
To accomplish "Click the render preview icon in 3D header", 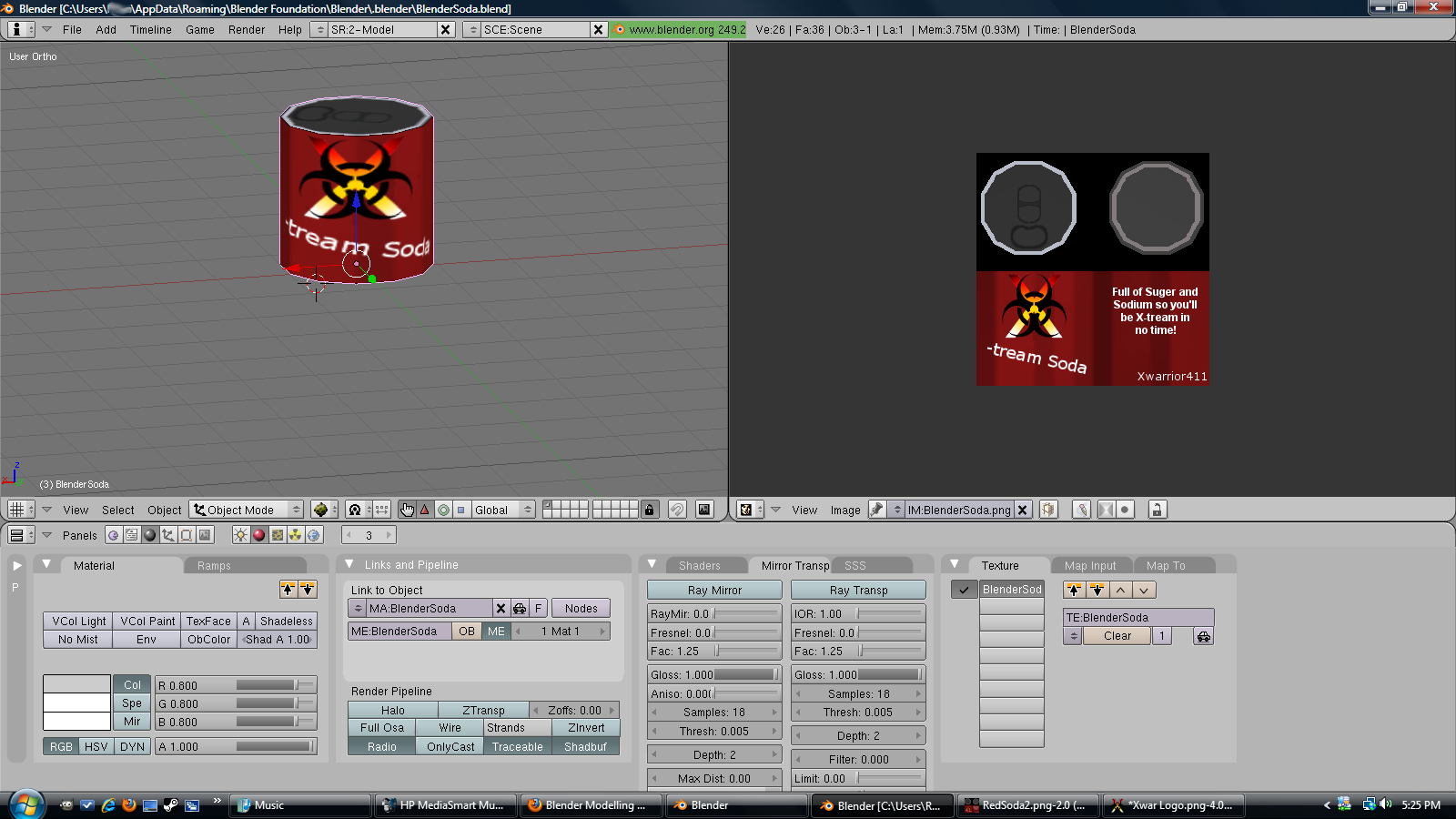I will tap(704, 510).
